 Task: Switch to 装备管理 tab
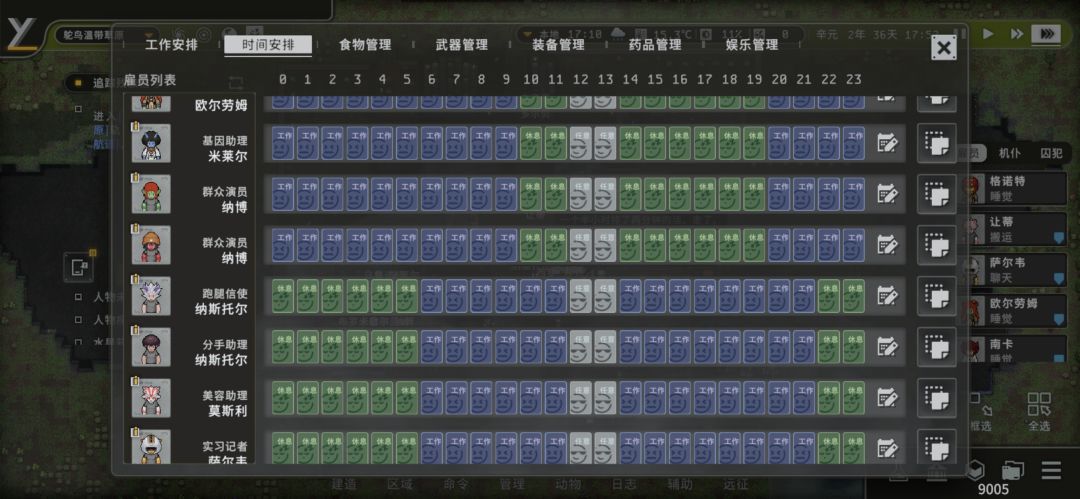pyautogui.click(x=558, y=45)
